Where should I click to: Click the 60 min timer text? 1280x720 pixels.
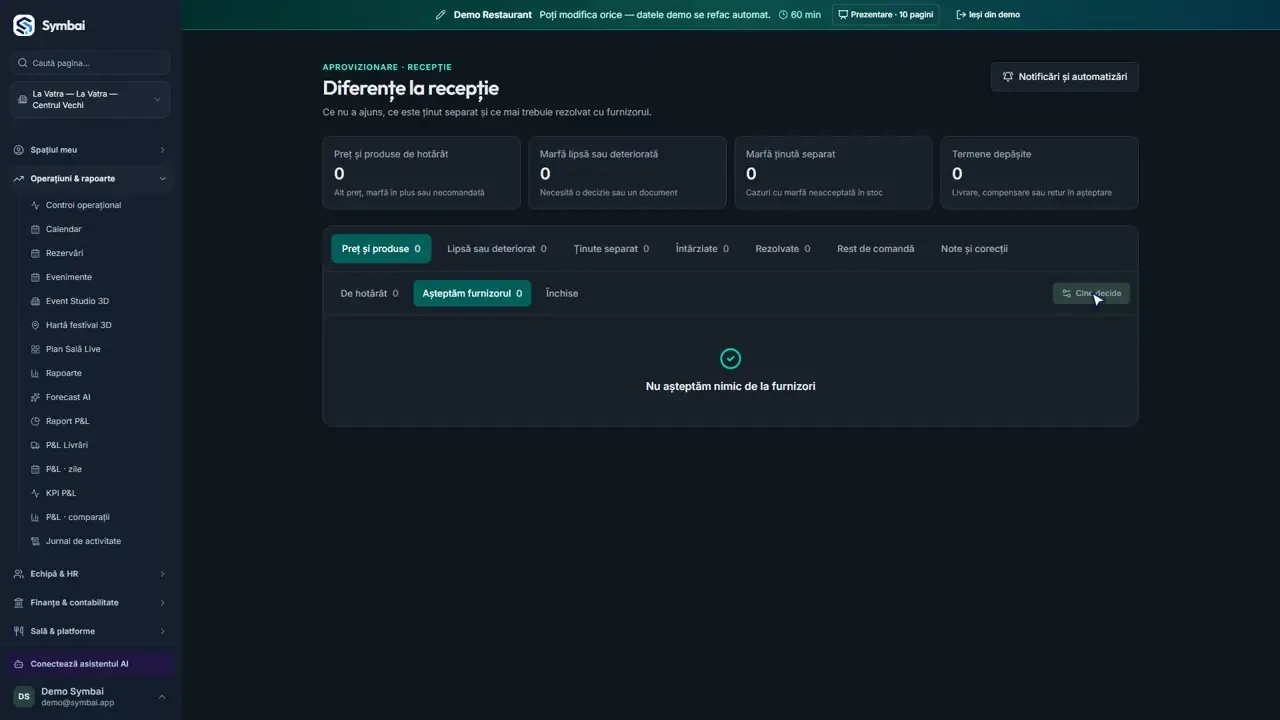click(805, 15)
